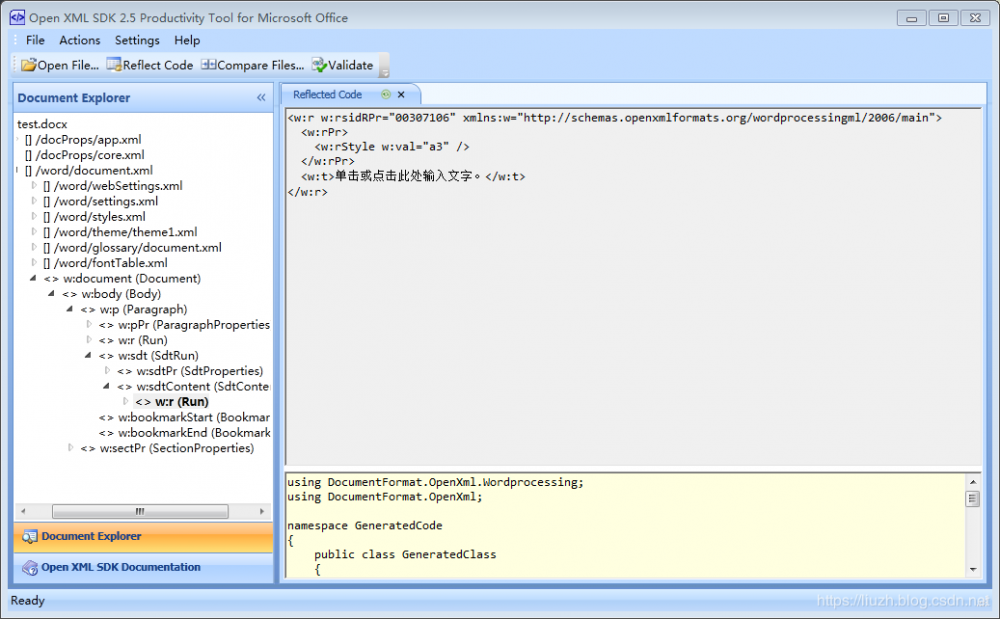Click the code pane scroll up arrow

[x=973, y=482]
